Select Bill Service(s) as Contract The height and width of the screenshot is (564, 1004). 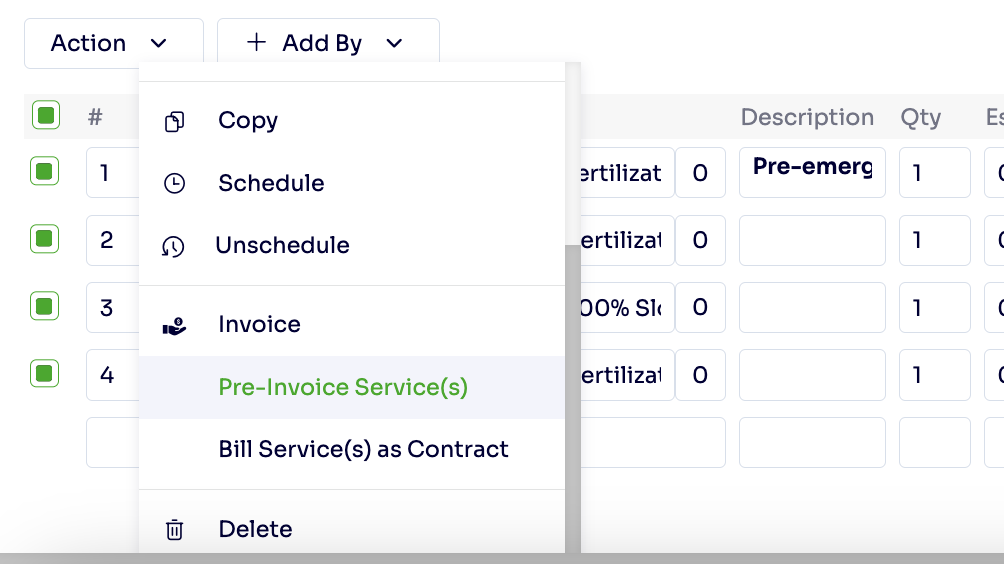pos(363,449)
